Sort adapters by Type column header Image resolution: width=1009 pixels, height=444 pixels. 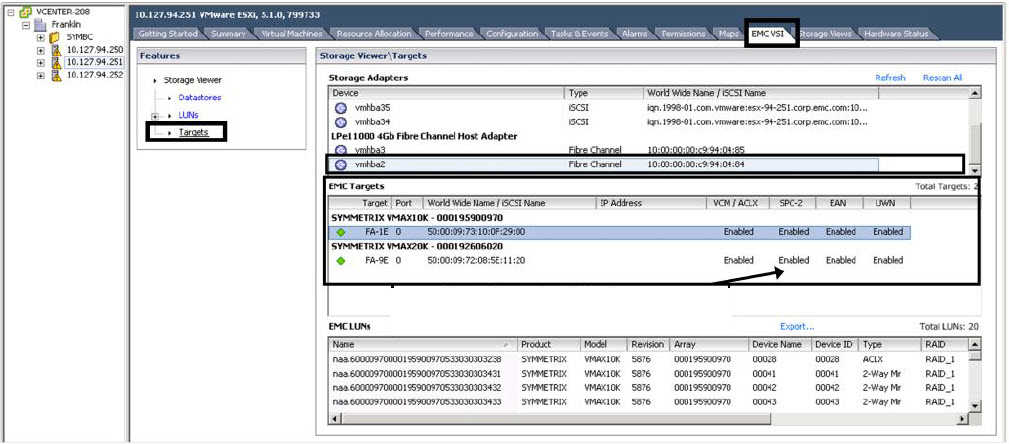[604, 93]
